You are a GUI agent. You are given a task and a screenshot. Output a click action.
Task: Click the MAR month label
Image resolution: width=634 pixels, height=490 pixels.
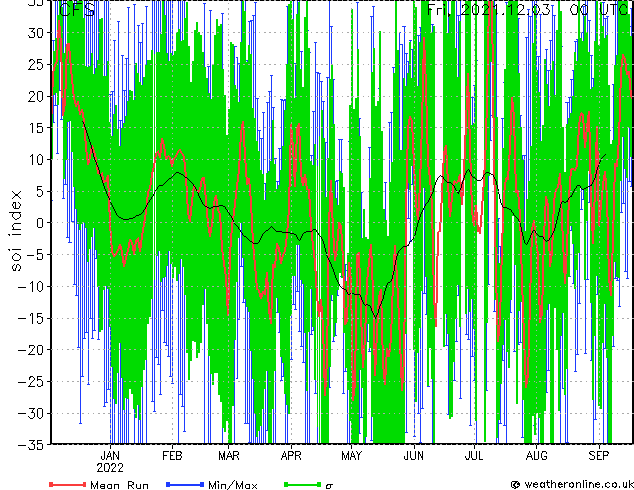click(x=229, y=456)
